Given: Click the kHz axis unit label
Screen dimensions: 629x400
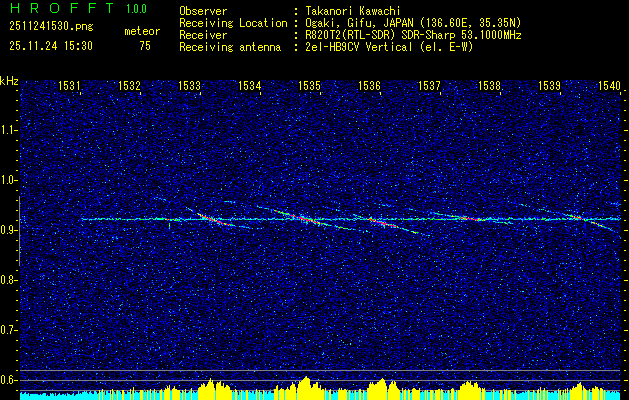Looking at the screenshot, I should coord(9,81).
